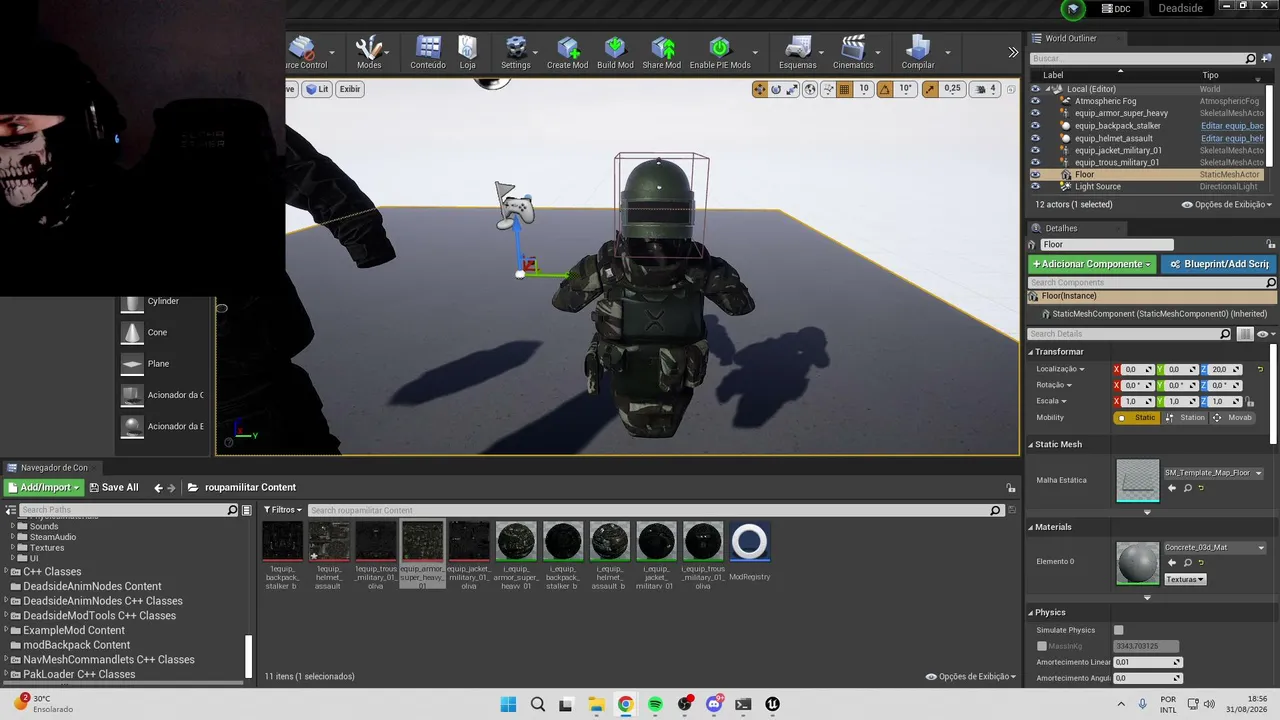The width and height of the screenshot is (1280, 720).
Task: Open property matrix icon beside Search Details
Action: [1245, 334]
